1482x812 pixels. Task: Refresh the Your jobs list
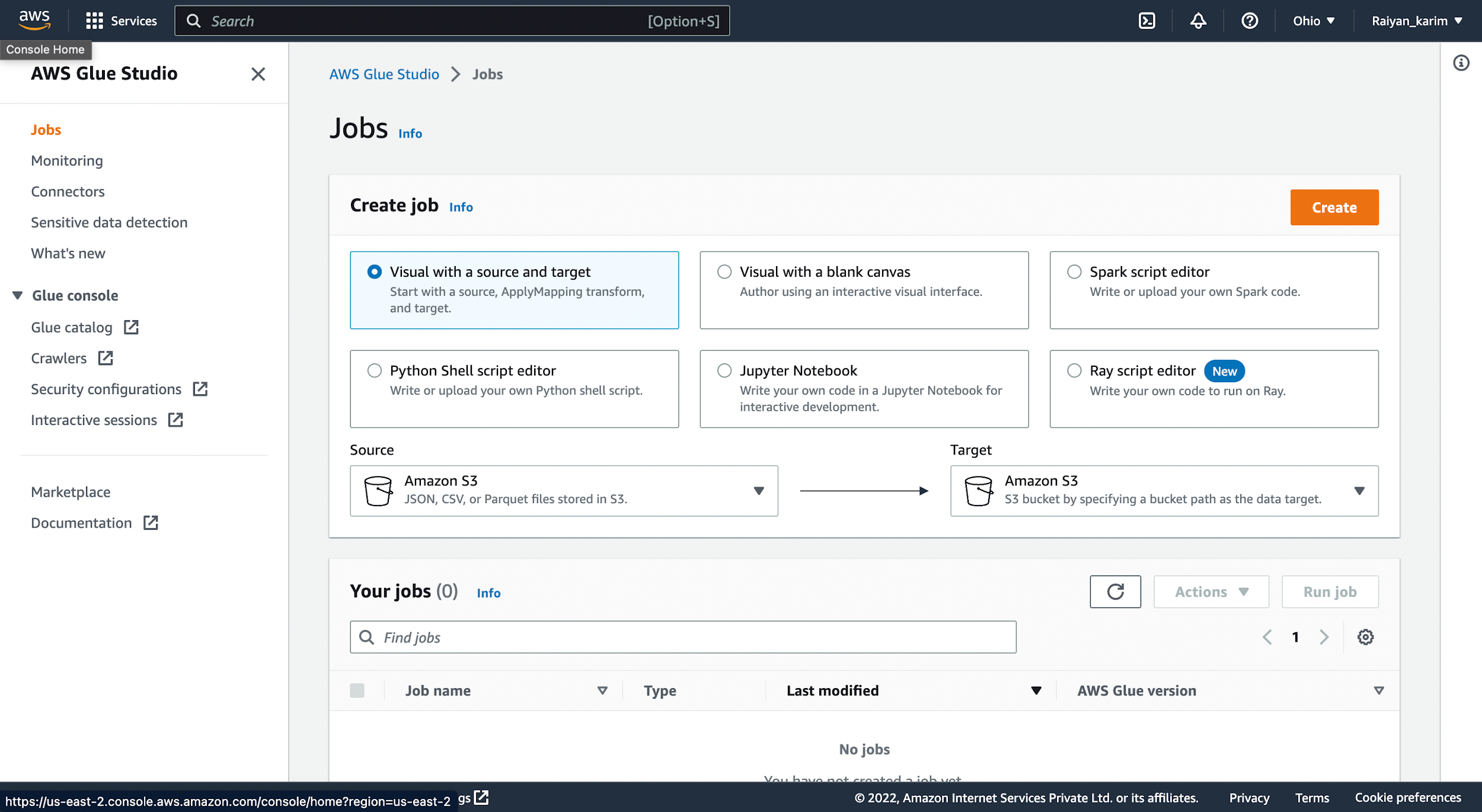(1115, 592)
